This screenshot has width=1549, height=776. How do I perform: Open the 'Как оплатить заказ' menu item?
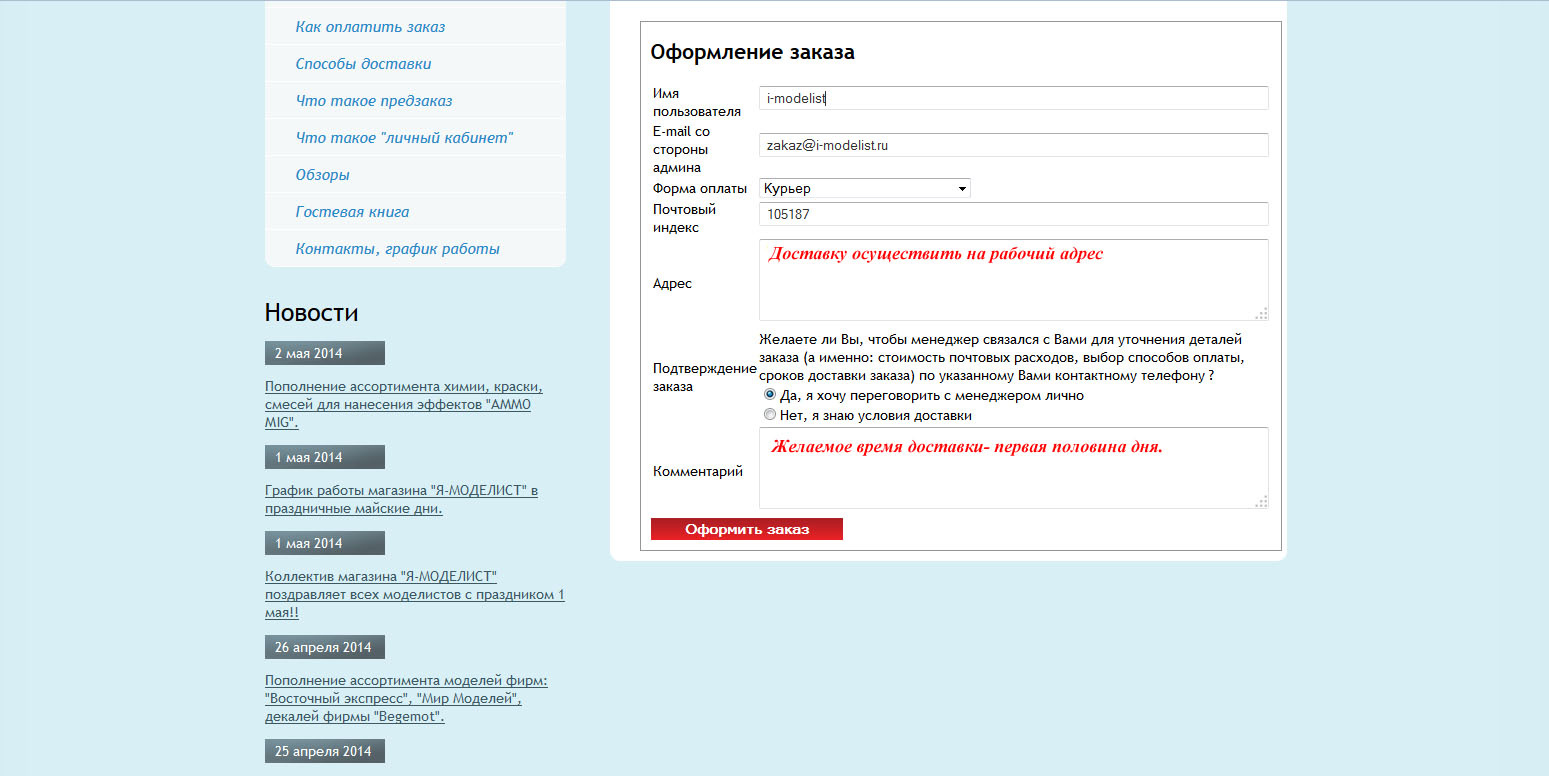(x=370, y=27)
